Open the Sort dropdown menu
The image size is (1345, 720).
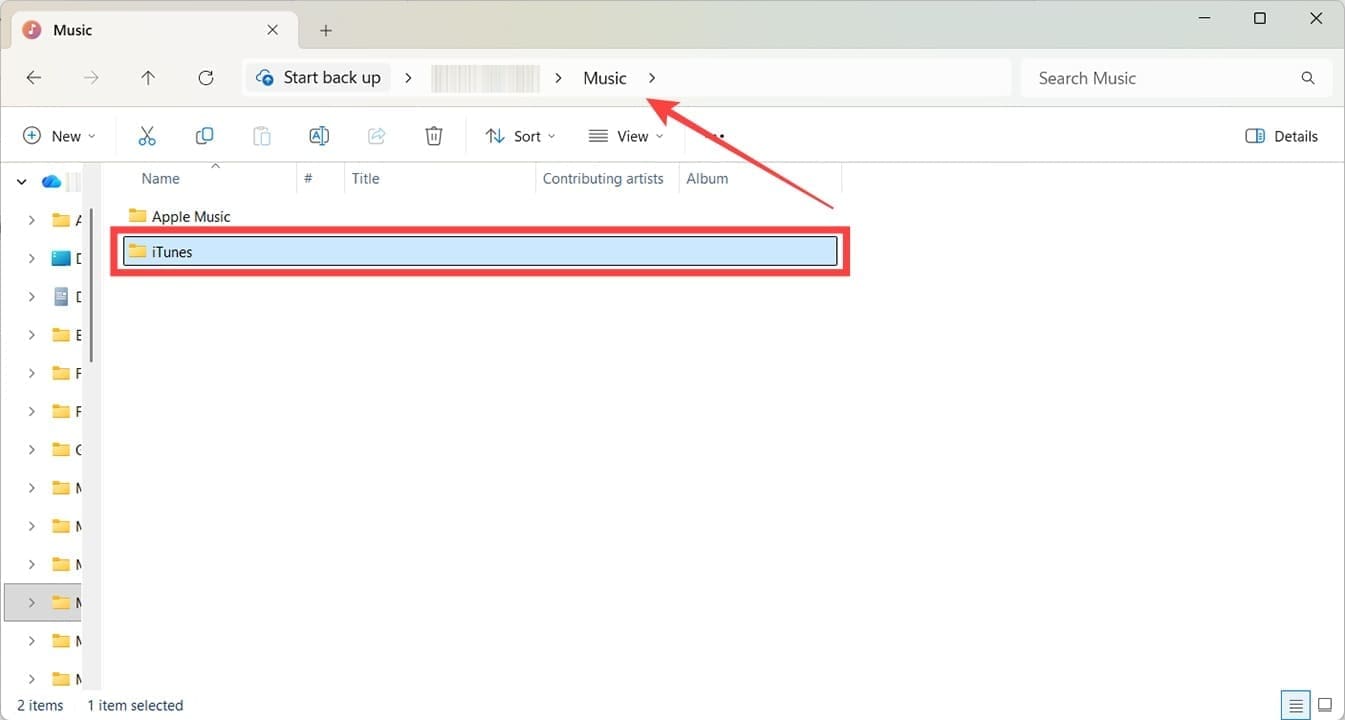[520, 136]
